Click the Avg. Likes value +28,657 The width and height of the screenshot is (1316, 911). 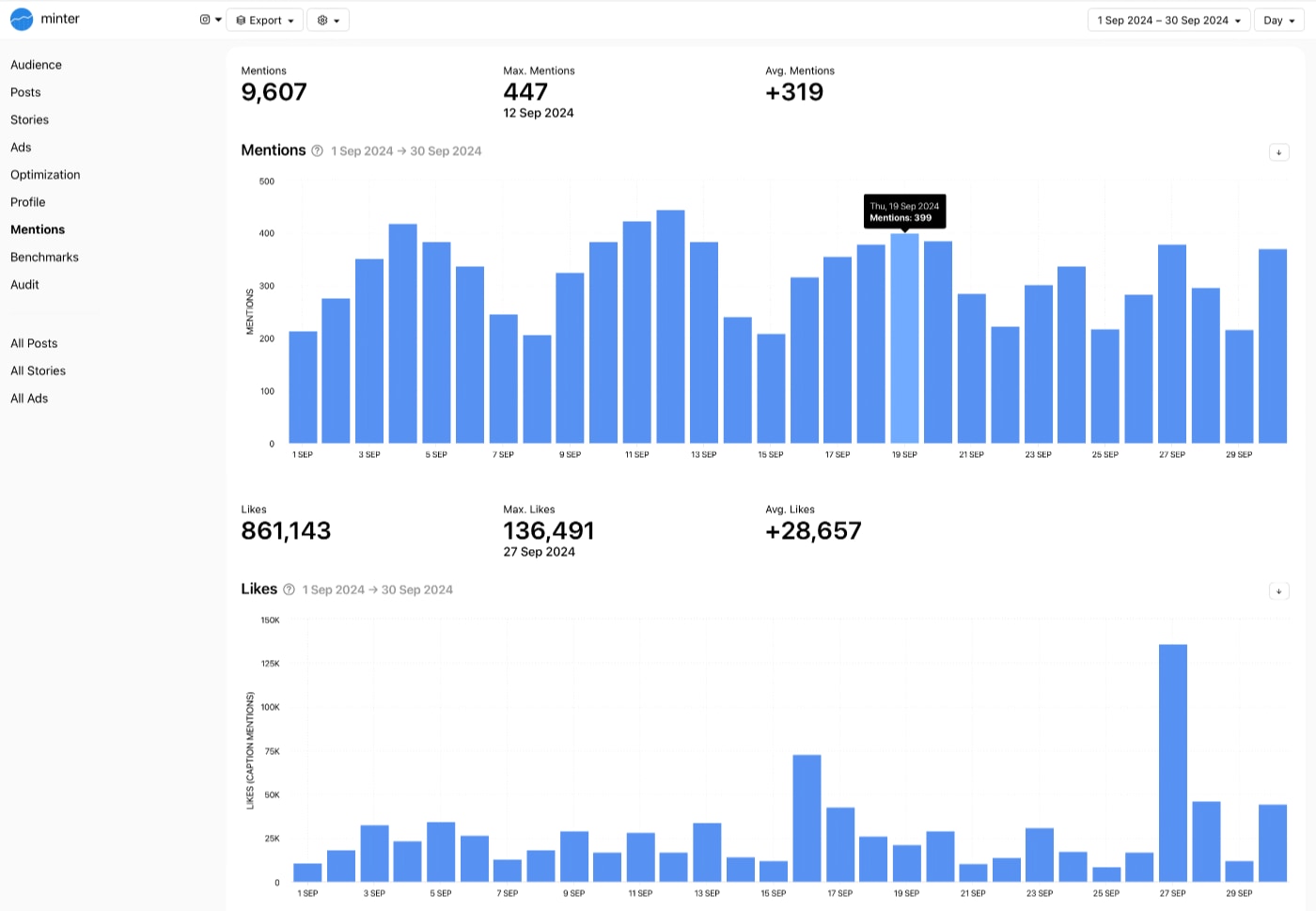pyautogui.click(x=813, y=531)
